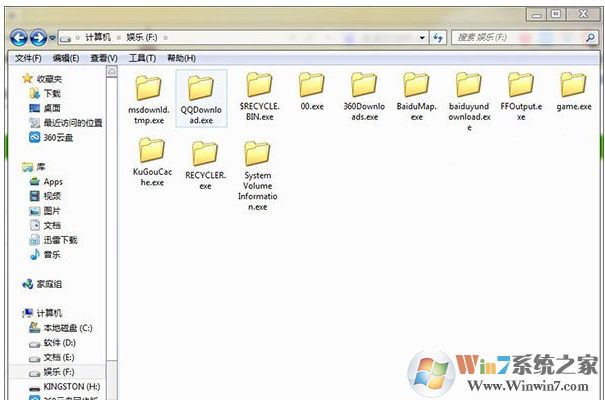Open the 视频 library

[x=45, y=196]
